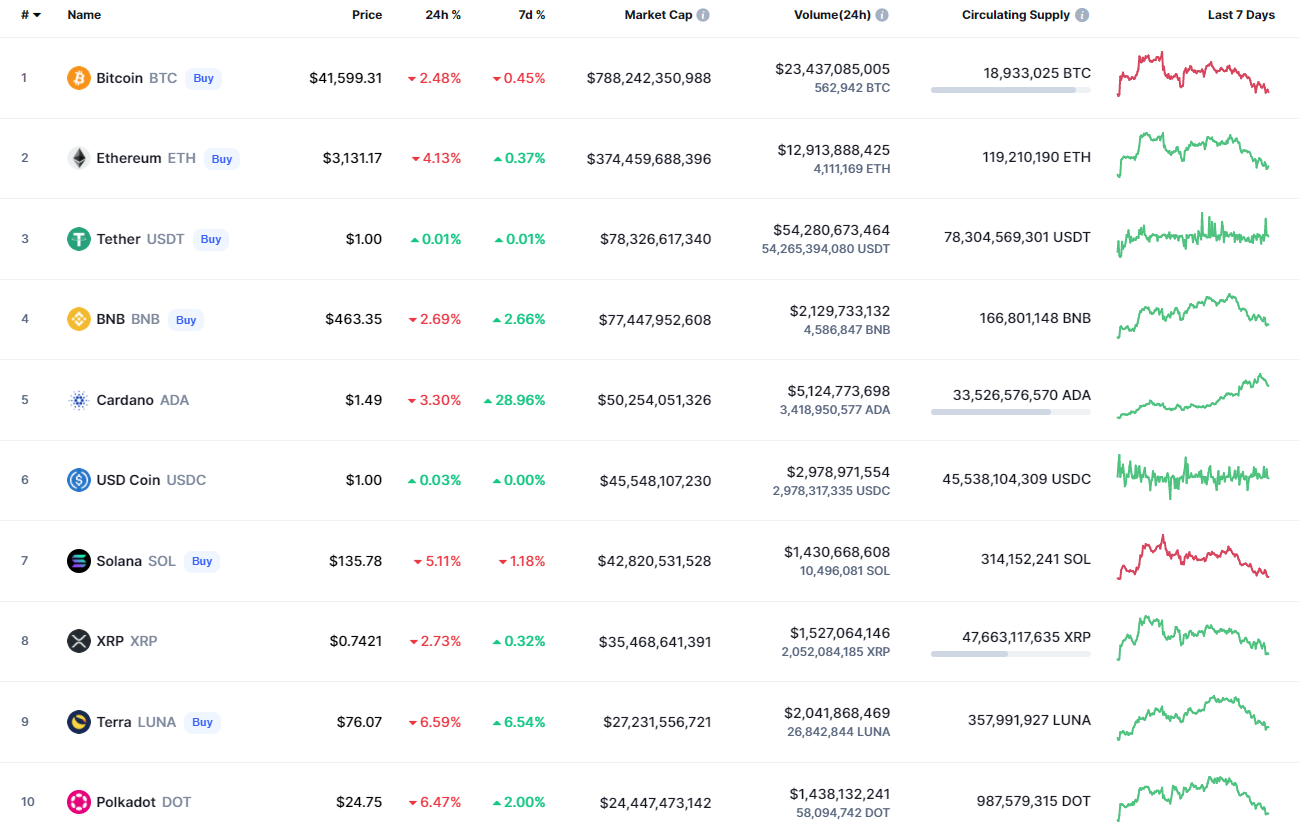The height and width of the screenshot is (833, 1299).
Task: Click the Circulating Supply info icon
Action: point(1082,15)
